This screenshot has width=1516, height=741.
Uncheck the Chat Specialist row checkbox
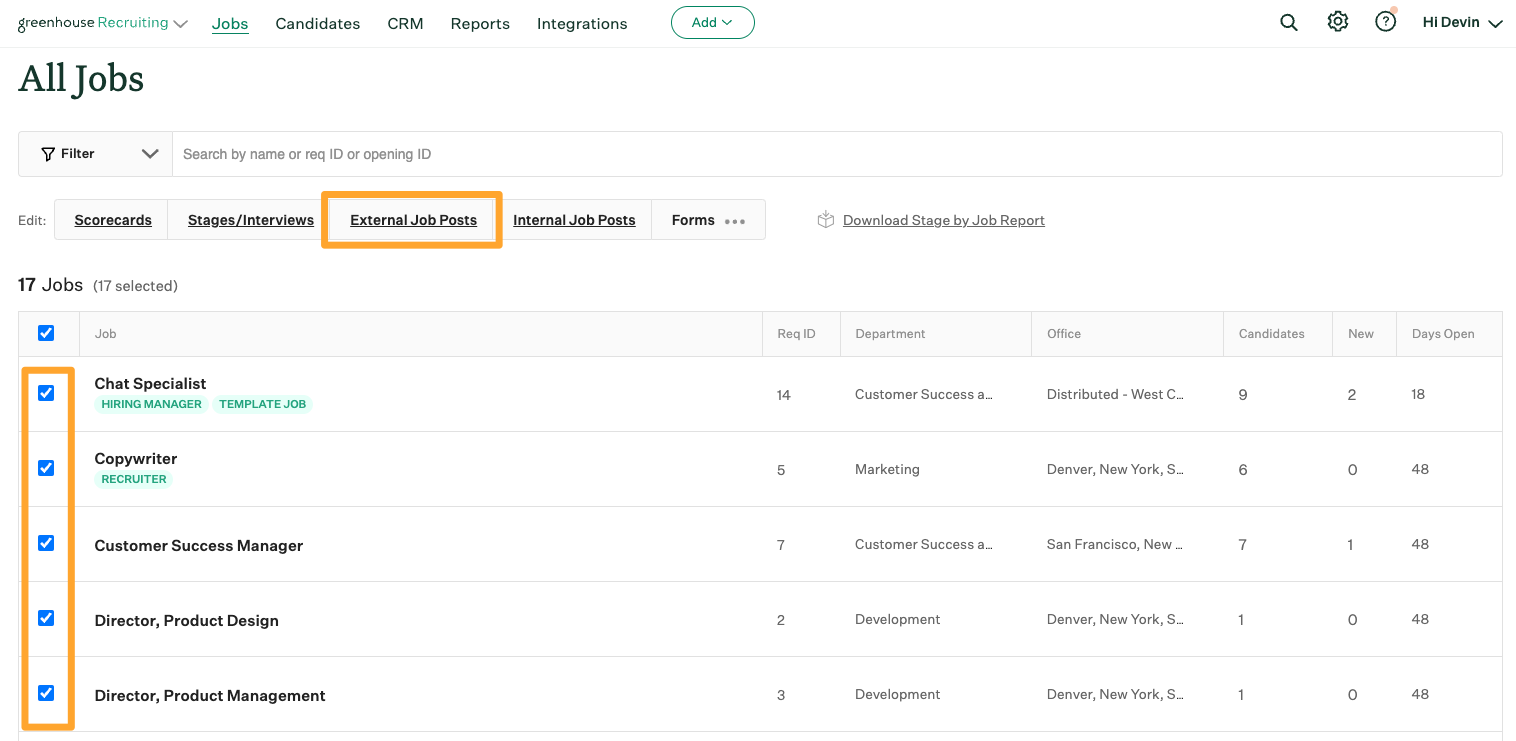[46, 393]
